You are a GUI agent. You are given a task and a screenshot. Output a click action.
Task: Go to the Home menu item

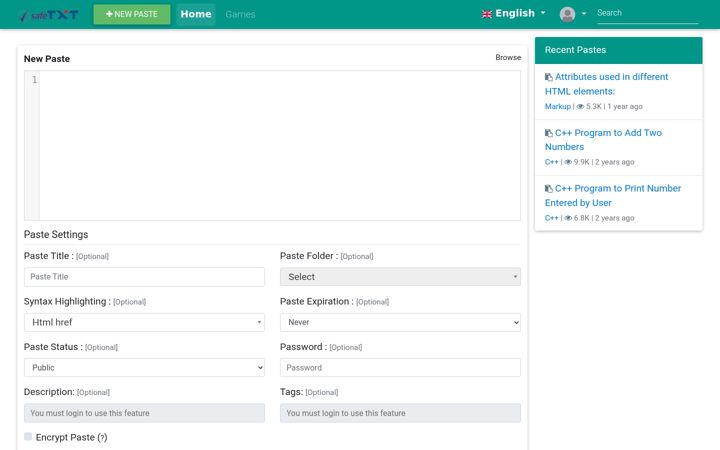[196, 14]
